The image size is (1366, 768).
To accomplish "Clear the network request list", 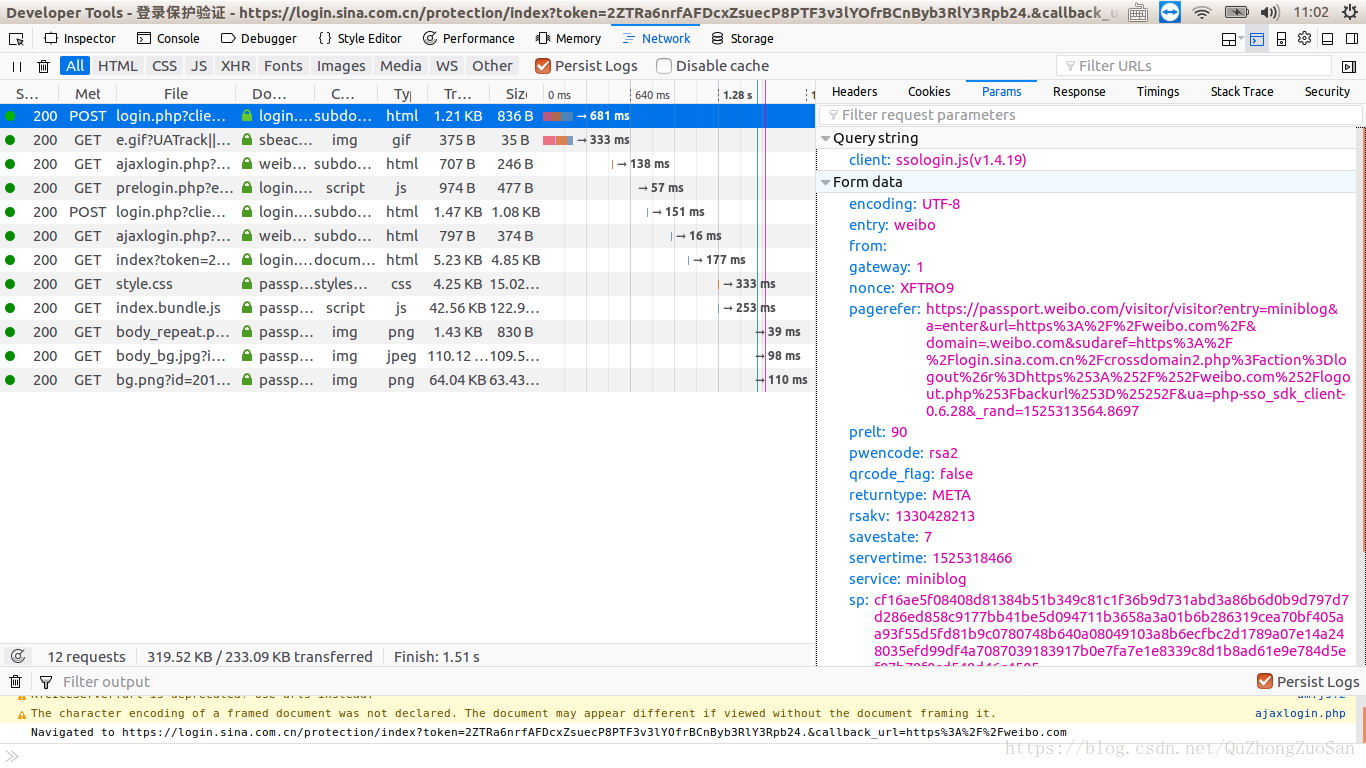I will pyautogui.click(x=43, y=66).
